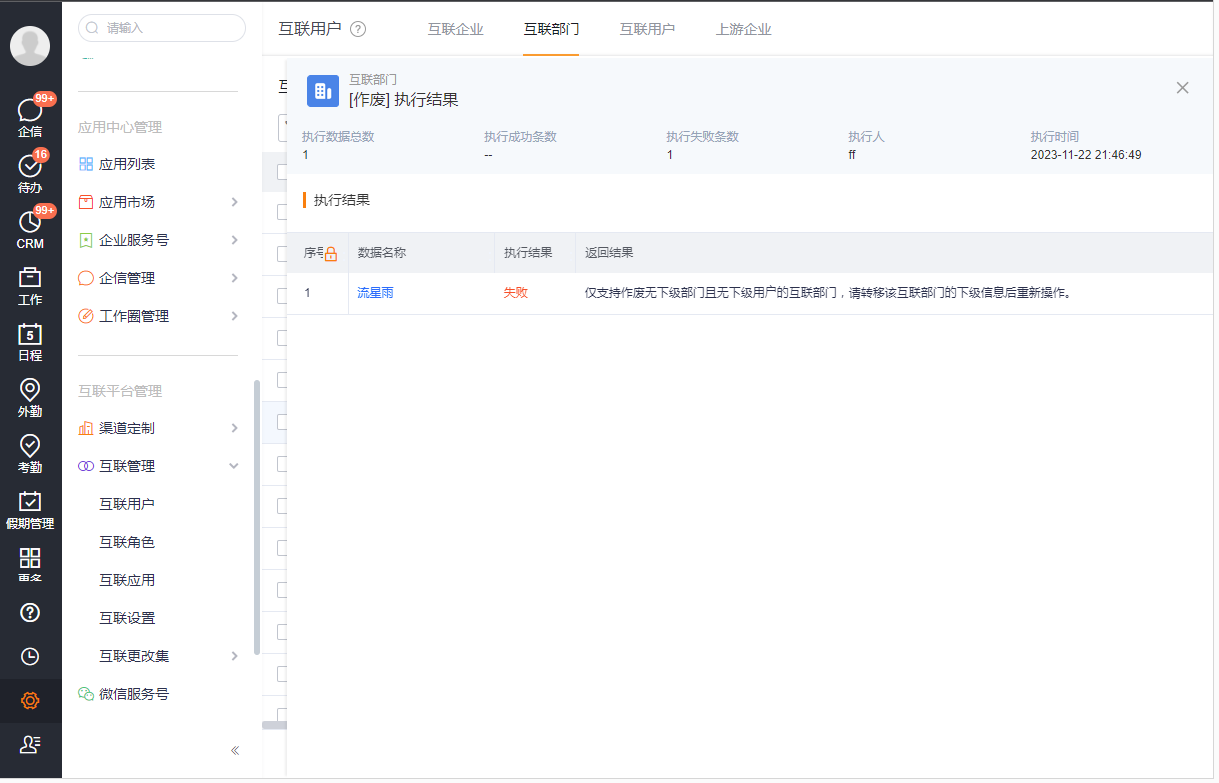Screen dimensions: 1219x783
Task: Open the 日程 calendar icon
Action: click(x=30, y=334)
